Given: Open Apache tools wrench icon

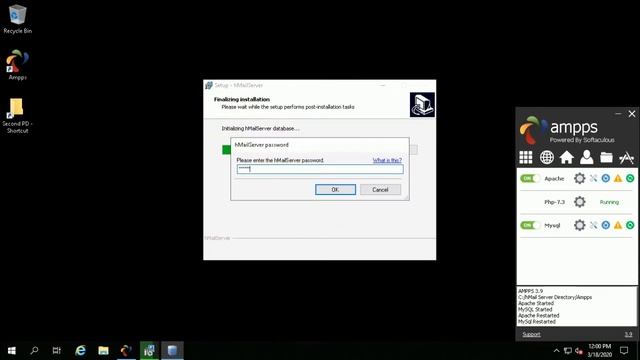Looking at the screenshot, I should [x=593, y=178].
